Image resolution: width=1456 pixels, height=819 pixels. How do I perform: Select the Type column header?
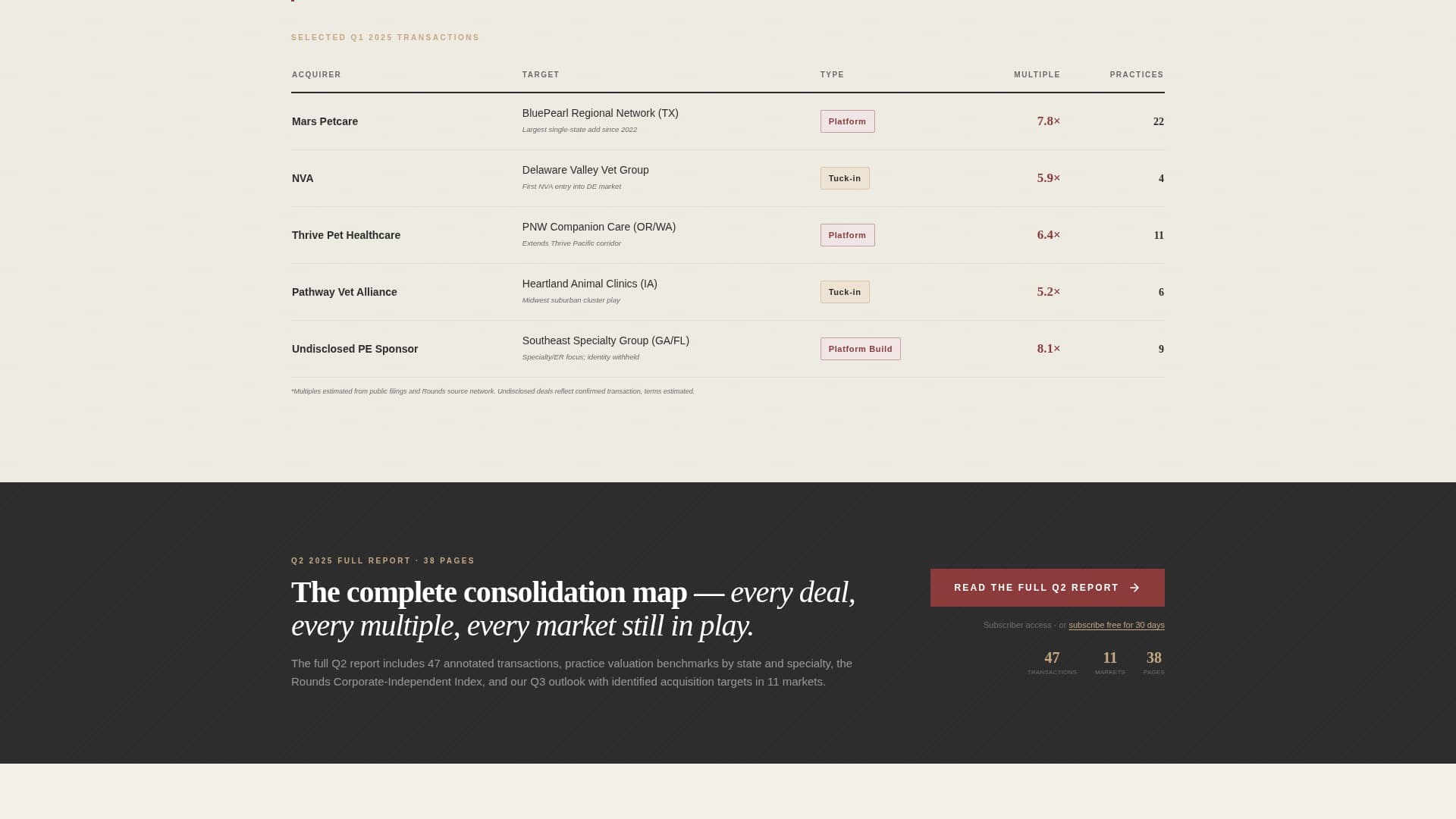click(832, 74)
